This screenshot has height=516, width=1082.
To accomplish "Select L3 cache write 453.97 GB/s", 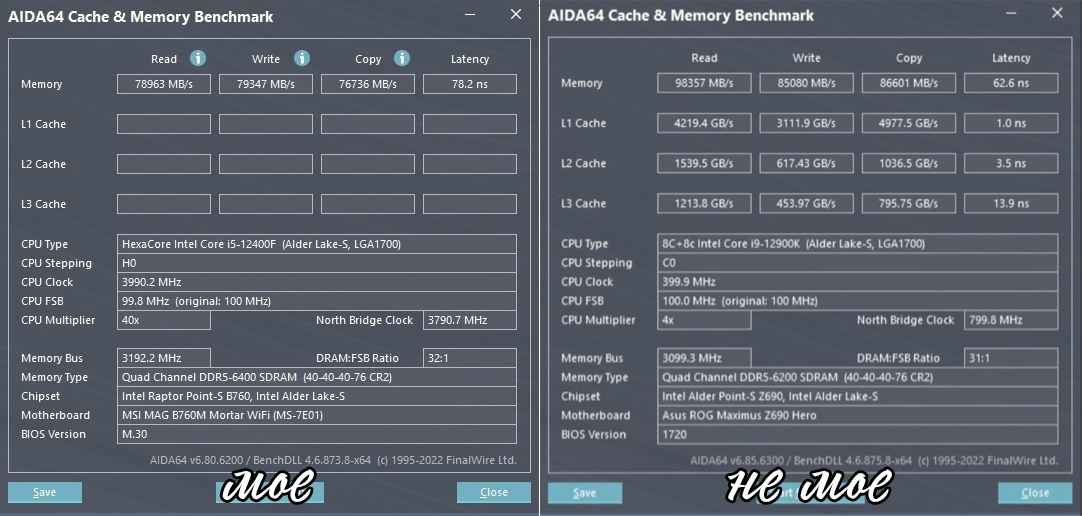I will coord(807,203).
